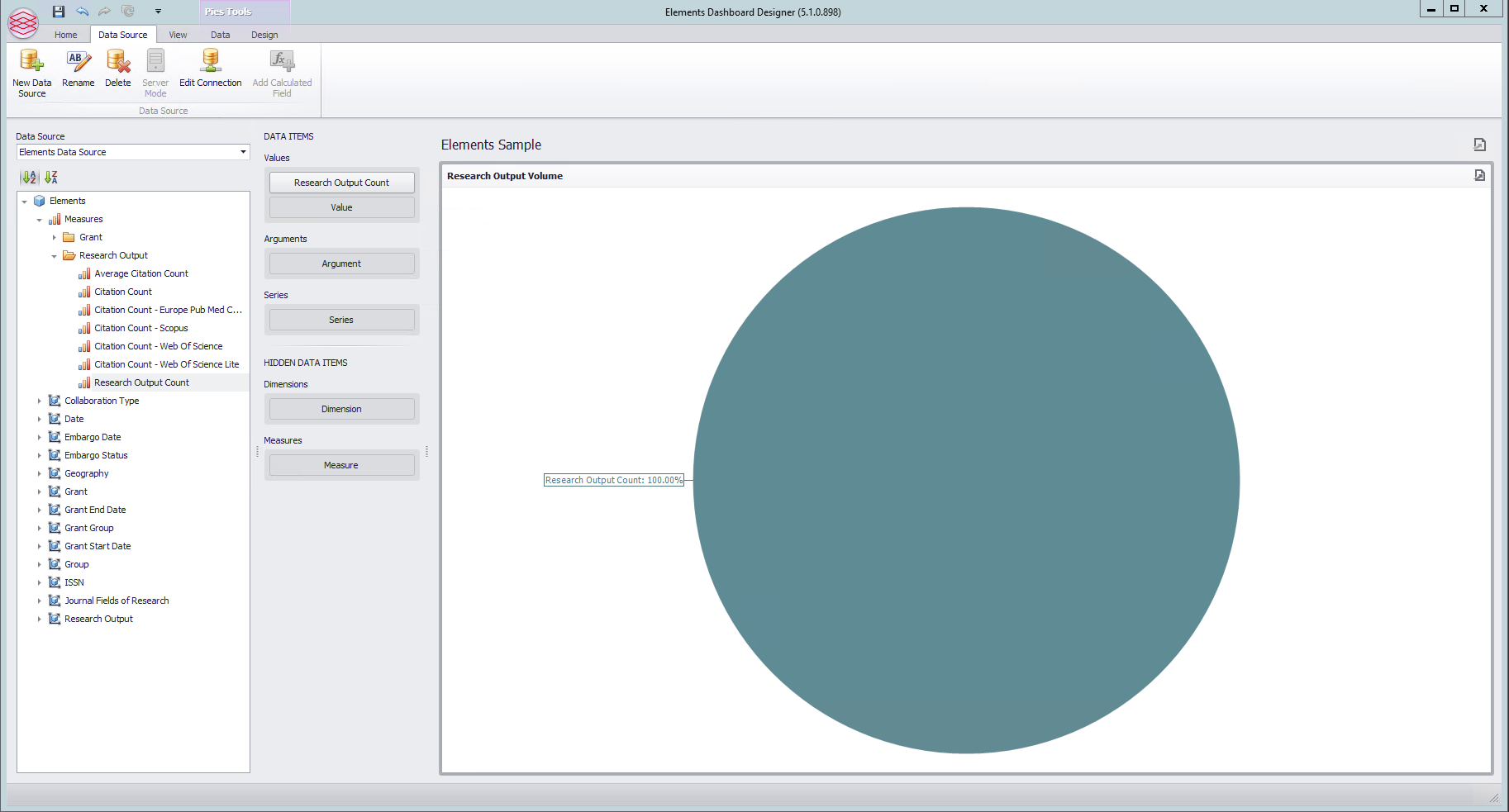Image resolution: width=1509 pixels, height=812 pixels.
Task: Expand the Geography dimension node
Action: (x=39, y=474)
